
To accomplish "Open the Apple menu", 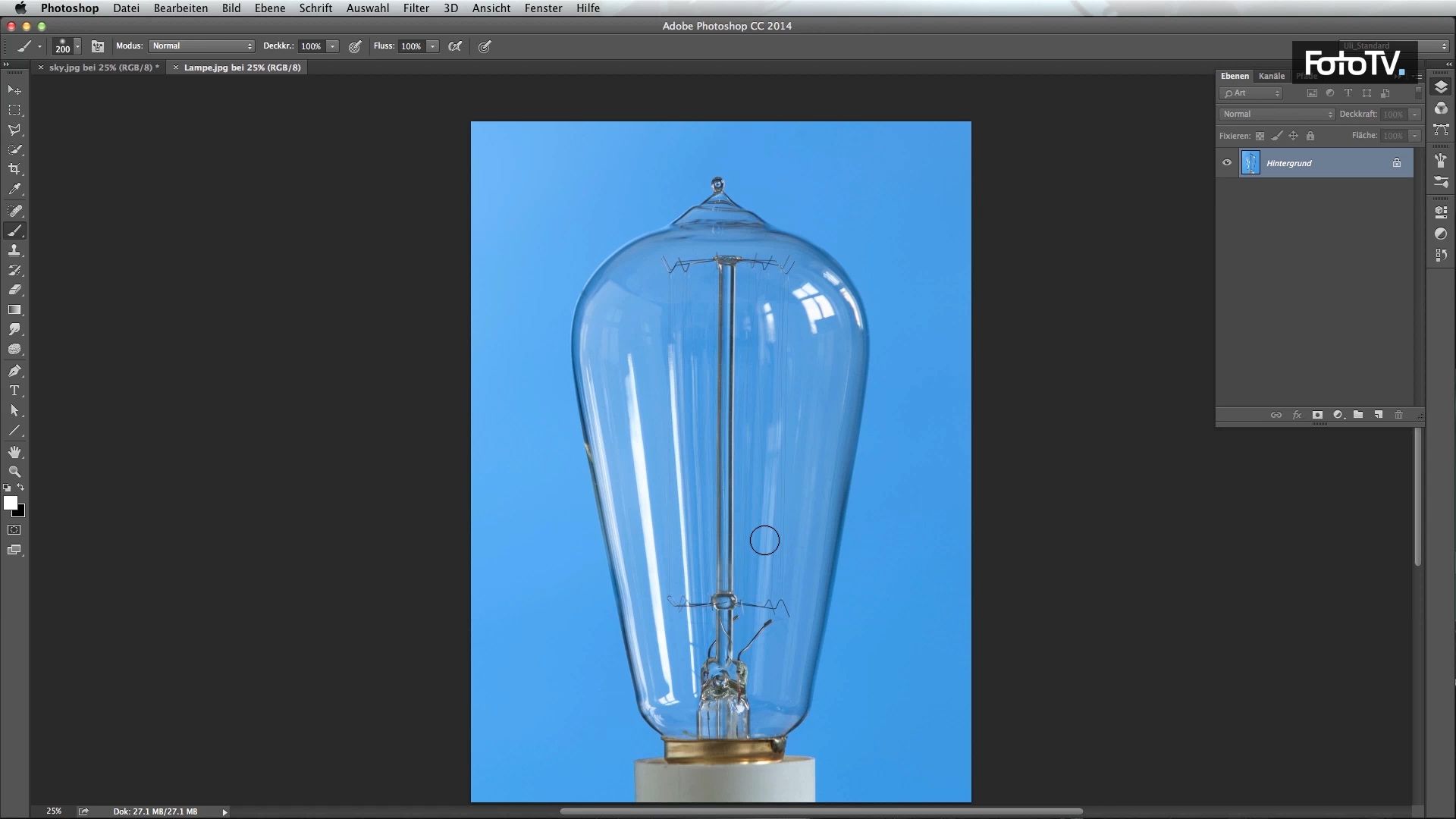I will tap(20, 8).
